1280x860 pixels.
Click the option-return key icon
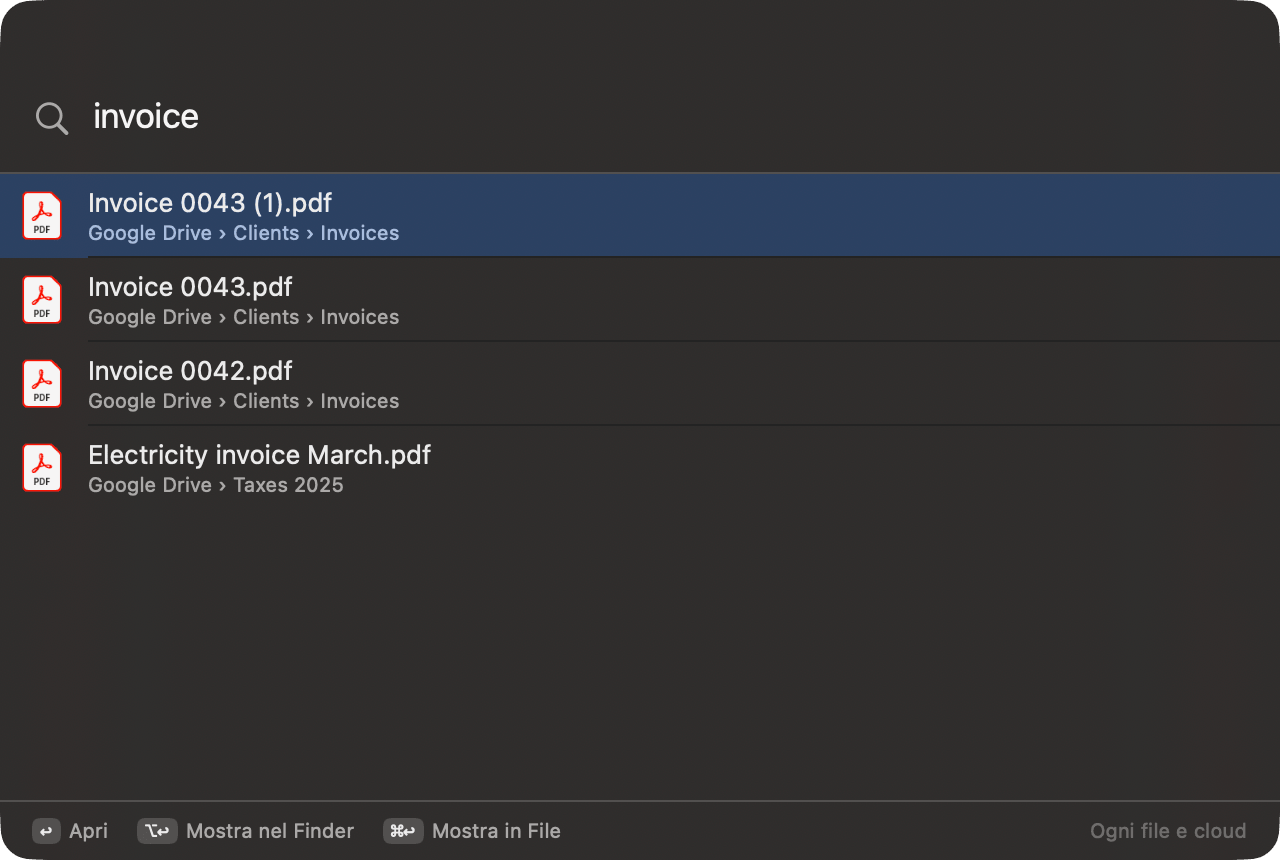pos(157,831)
